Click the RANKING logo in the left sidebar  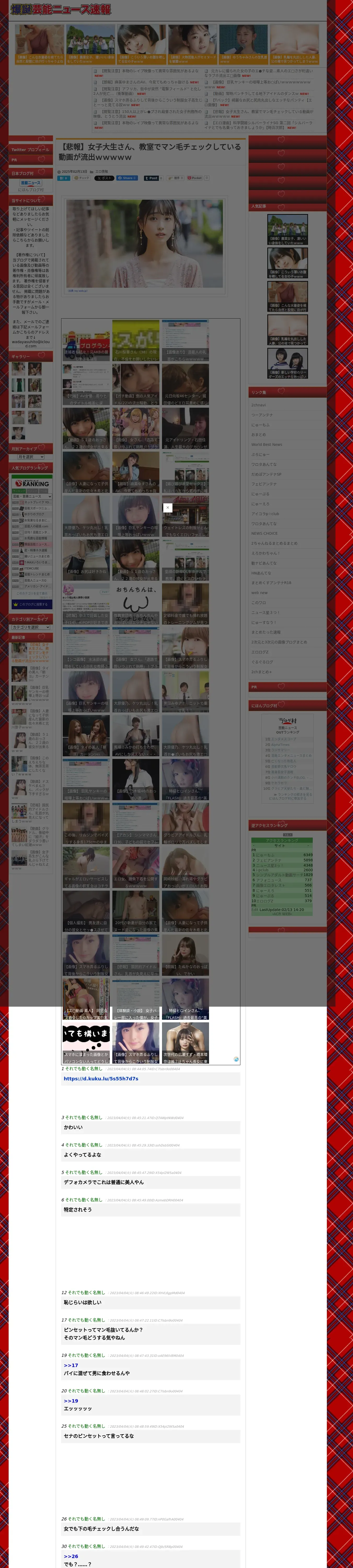[x=32, y=483]
